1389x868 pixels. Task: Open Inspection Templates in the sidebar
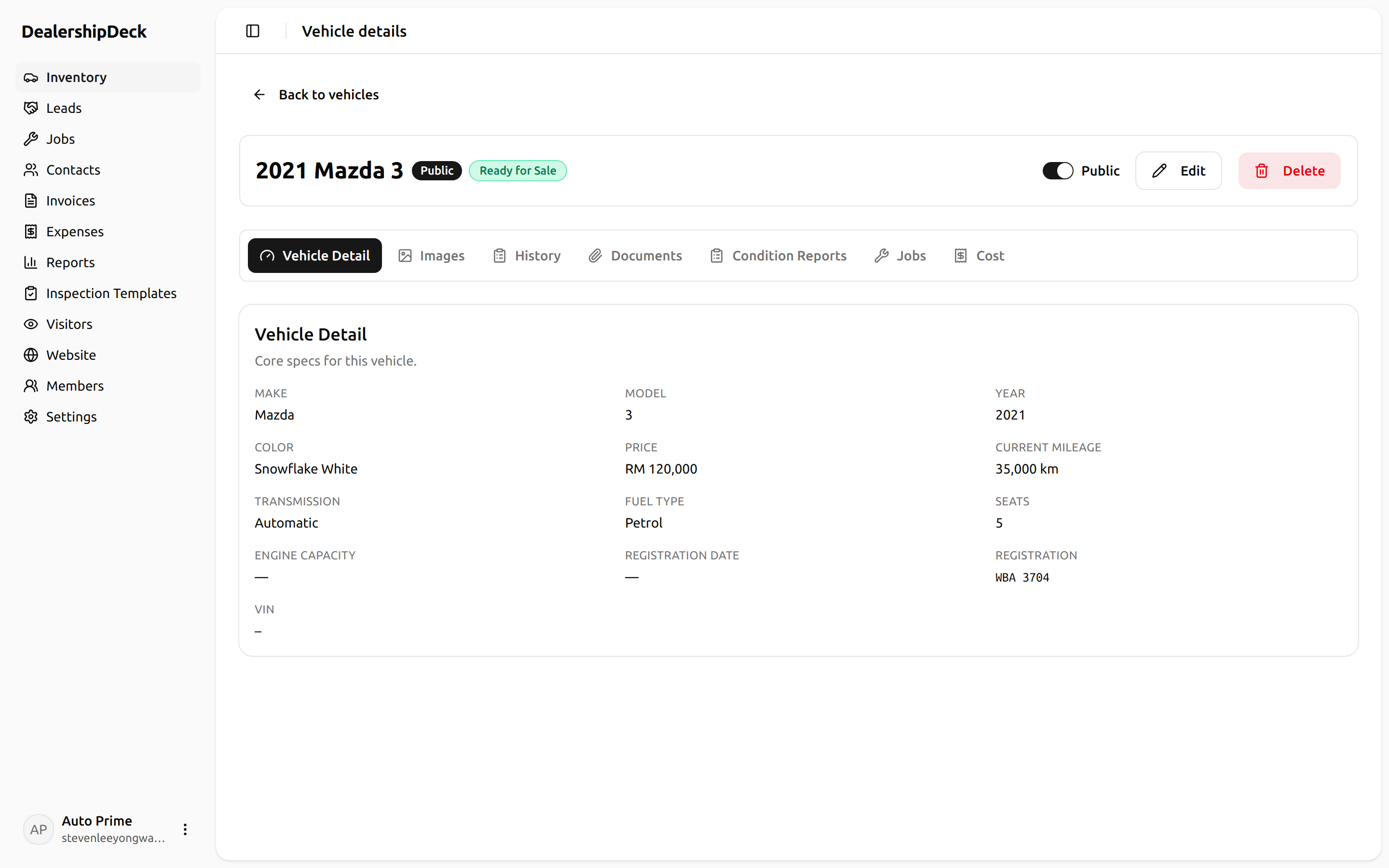click(108, 293)
